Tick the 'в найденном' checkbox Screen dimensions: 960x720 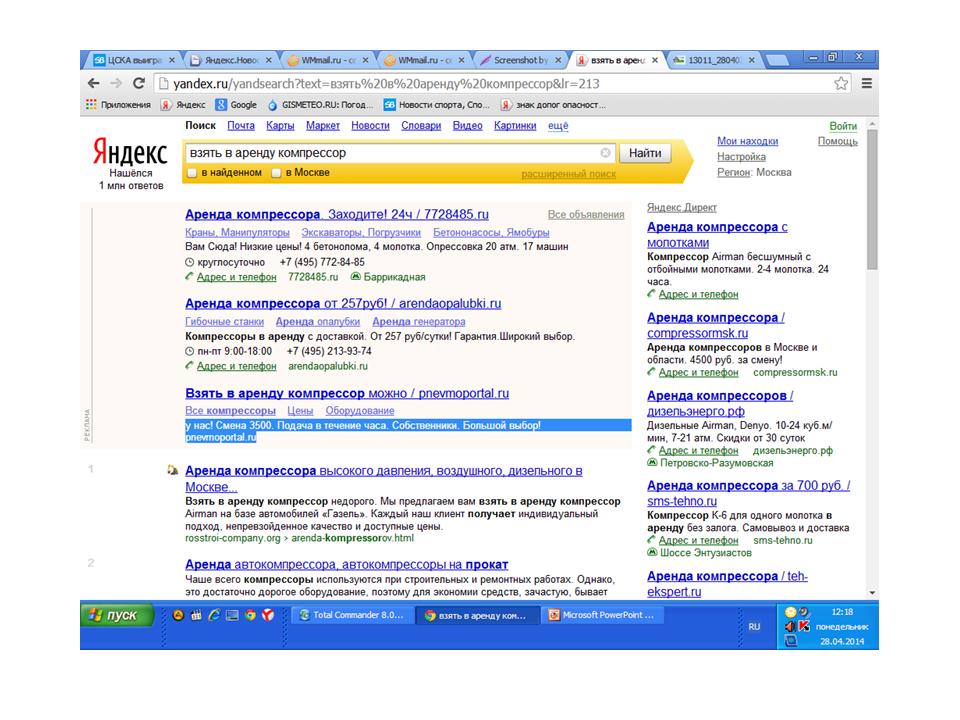pos(192,173)
